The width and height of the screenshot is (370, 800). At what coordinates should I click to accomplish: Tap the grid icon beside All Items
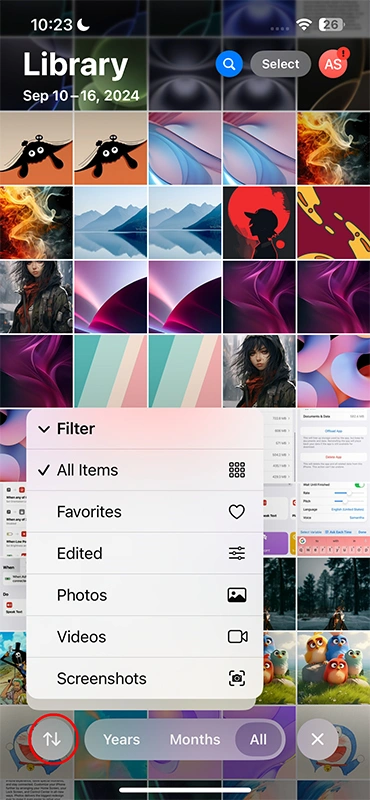237,470
